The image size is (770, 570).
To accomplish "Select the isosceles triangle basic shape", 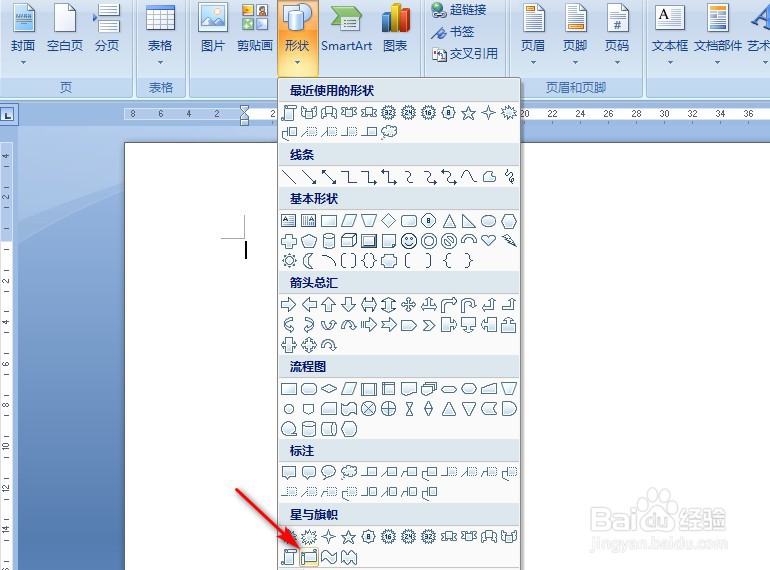I will pyautogui.click(x=449, y=221).
